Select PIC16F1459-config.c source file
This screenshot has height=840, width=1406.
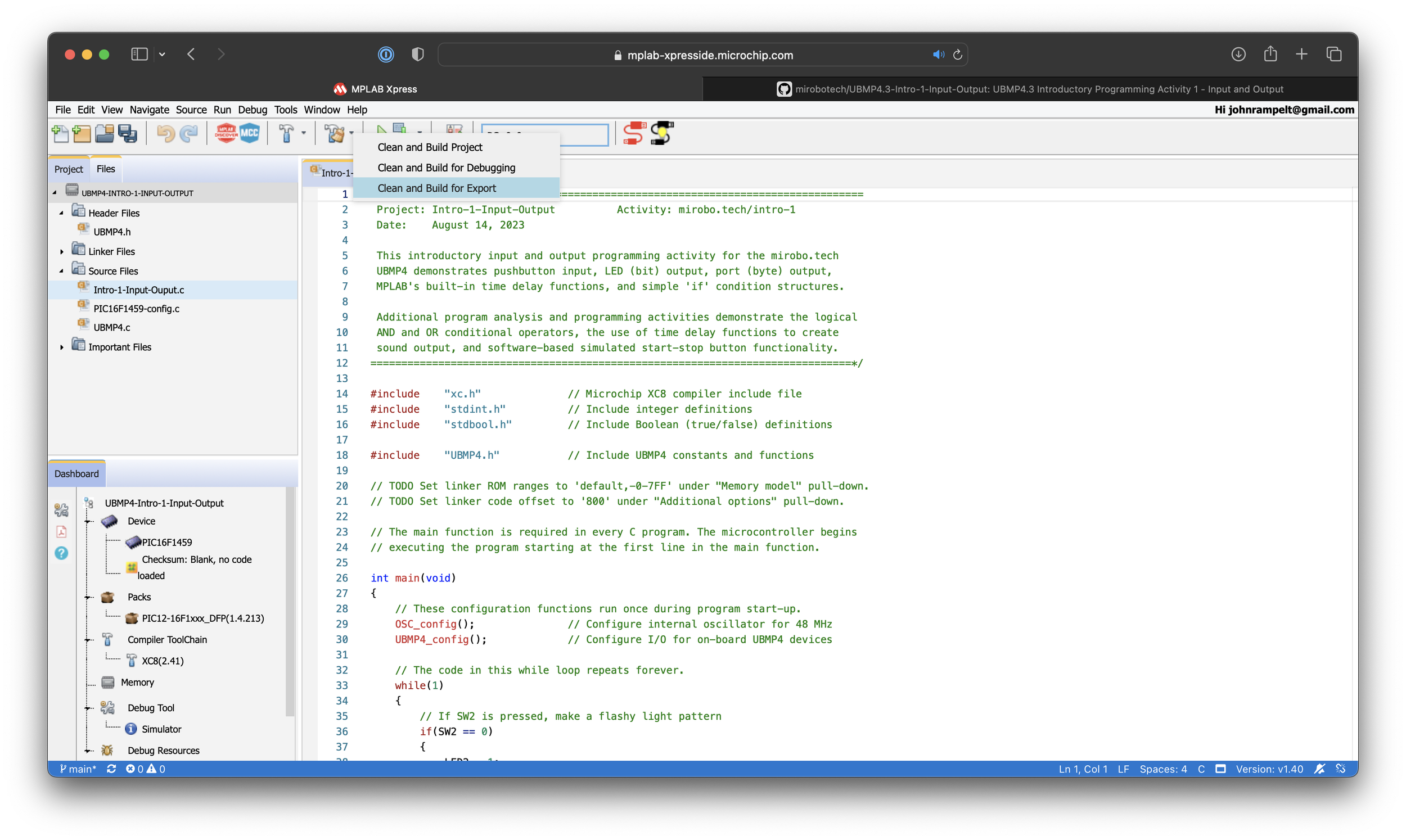point(136,309)
